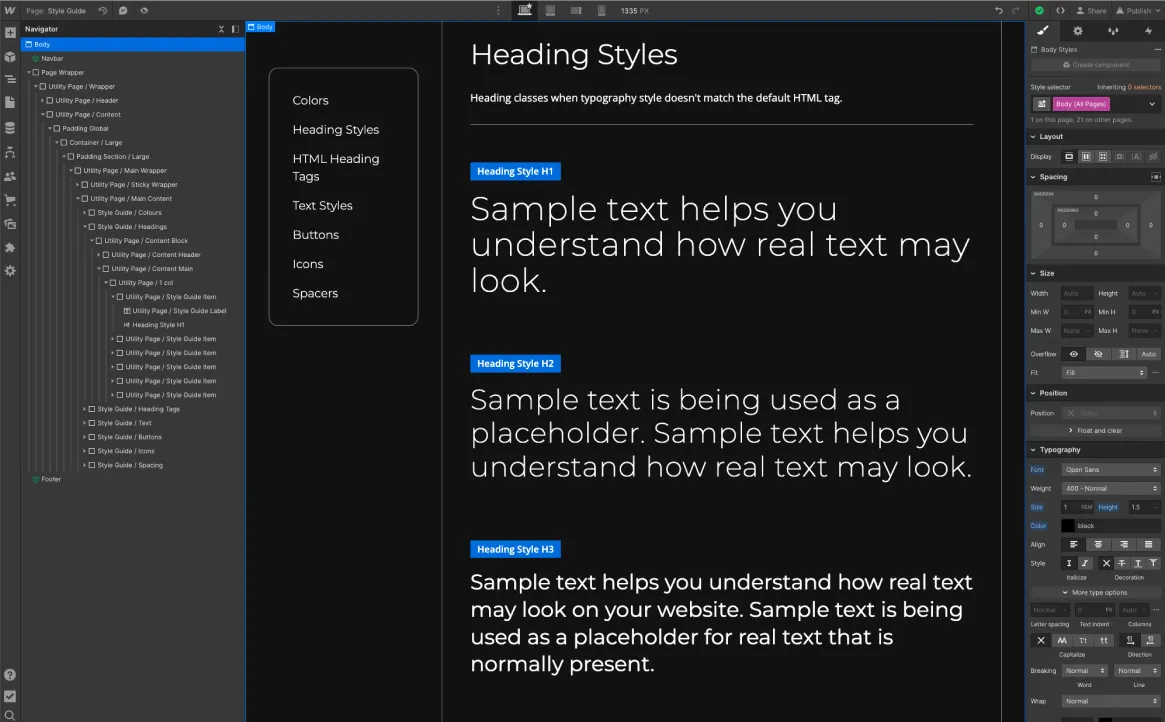Expand the Utility Page / Header tree item
Screen dimensions: 1165x722
click(x=44, y=100)
